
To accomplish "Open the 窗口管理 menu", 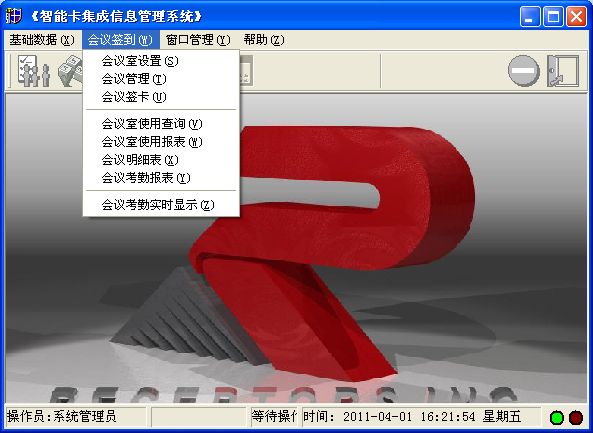I will (x=198, y=40).
